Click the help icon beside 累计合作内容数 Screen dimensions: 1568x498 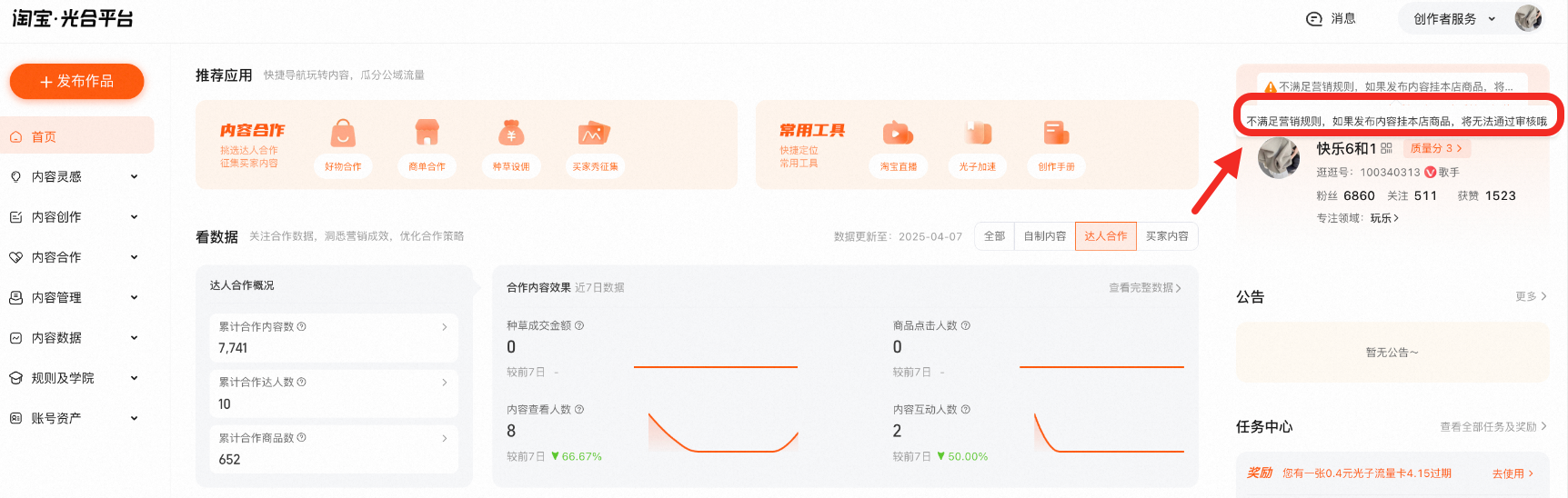point(302,326)
